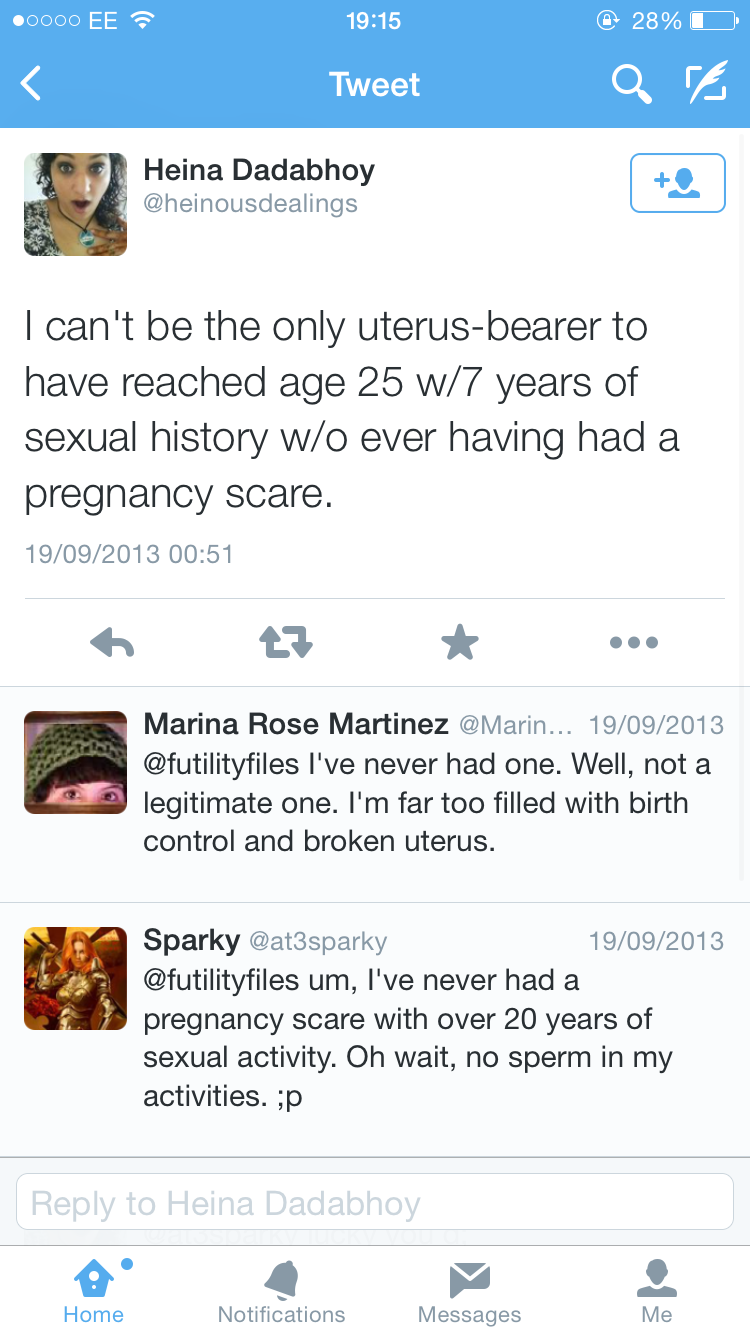Image resolution: width=750 pixels, height=1334 pixels.
Task: Reply to the tweet using arrow icon
Action: (112, 643)
